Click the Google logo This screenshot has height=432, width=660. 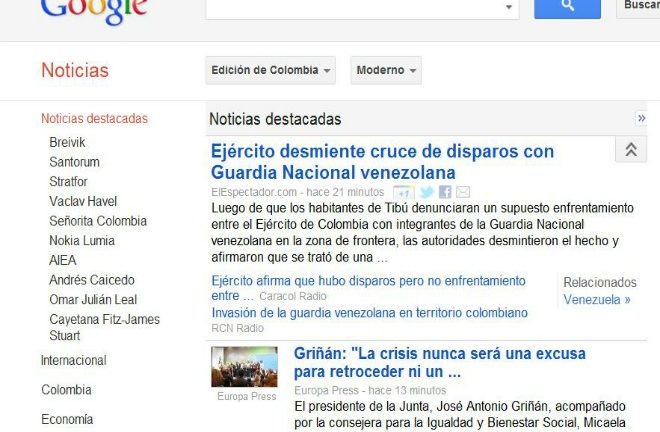94,11
